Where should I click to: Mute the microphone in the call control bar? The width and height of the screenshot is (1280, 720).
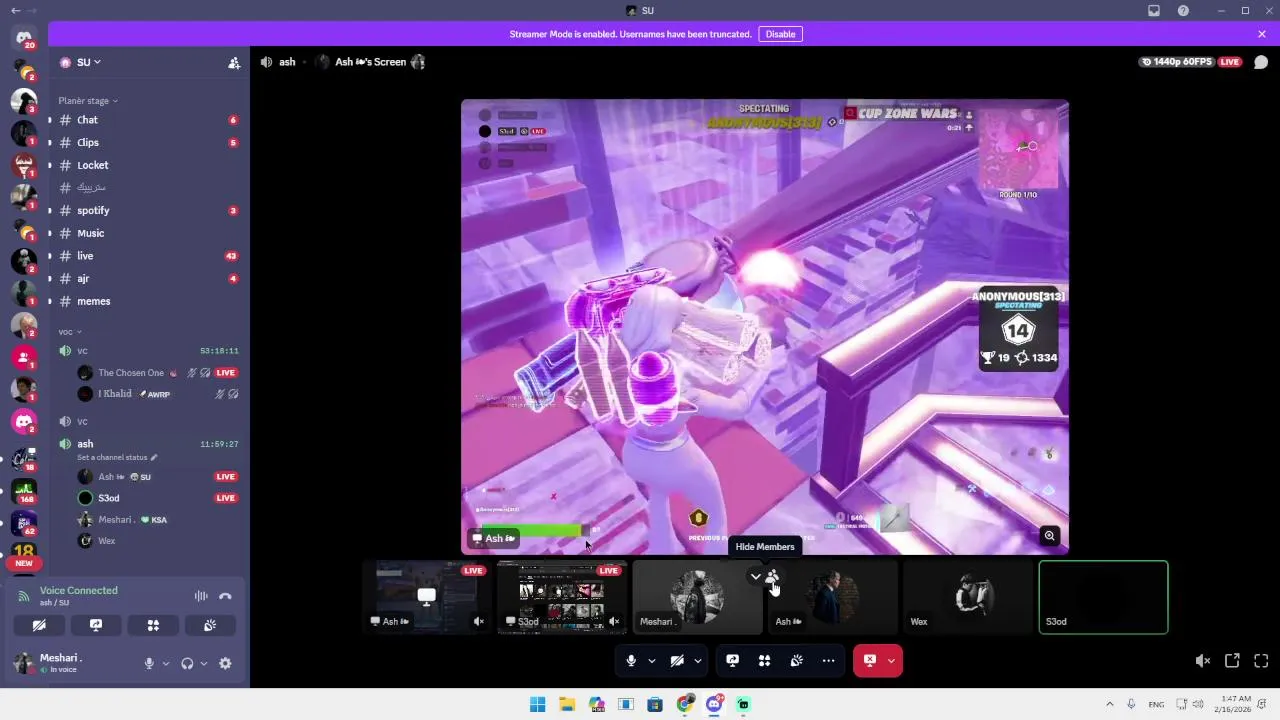pyautogui.click(x=631, y=660)
